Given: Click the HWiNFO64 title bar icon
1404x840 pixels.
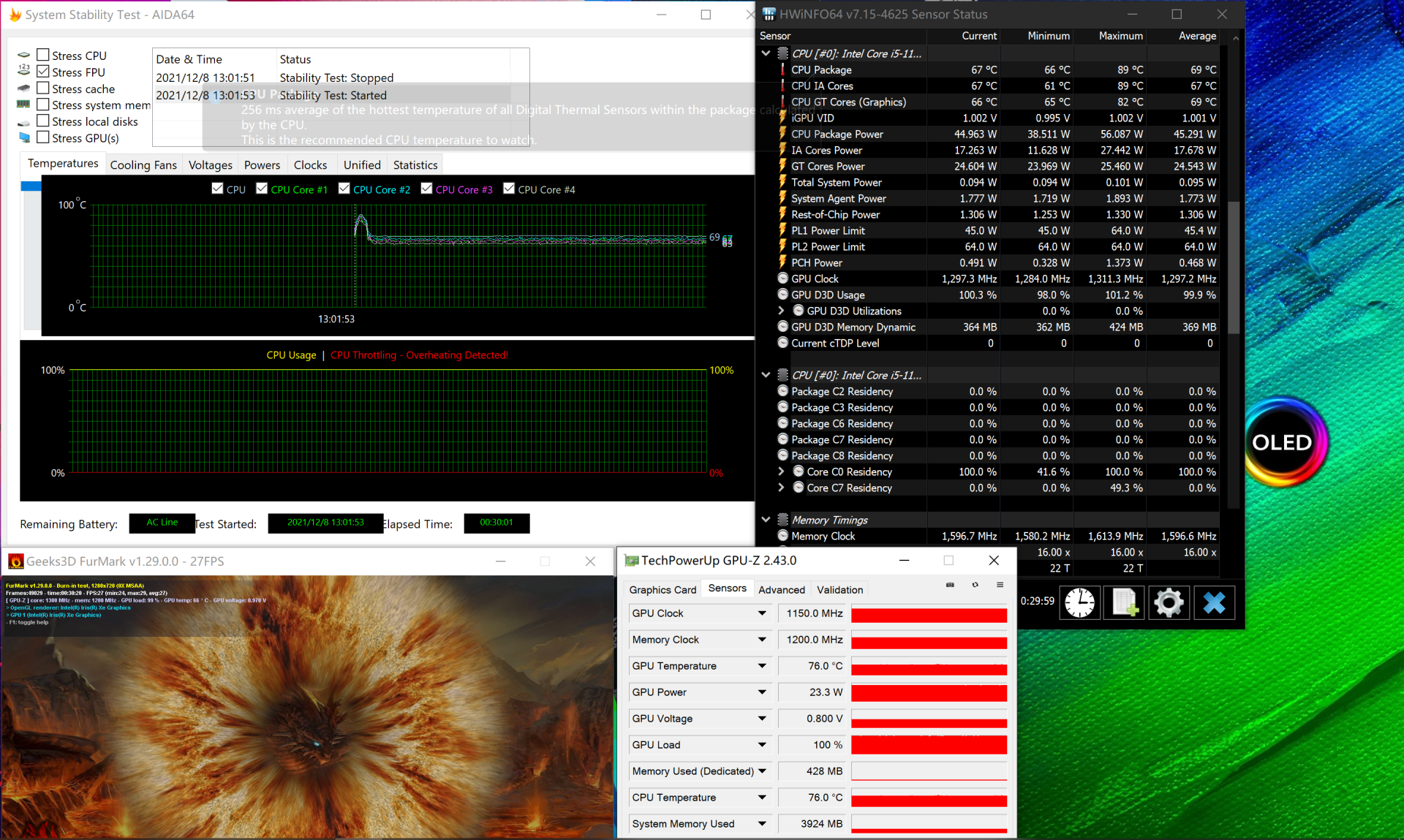Looking at the screenshot, I should point(769,14).
